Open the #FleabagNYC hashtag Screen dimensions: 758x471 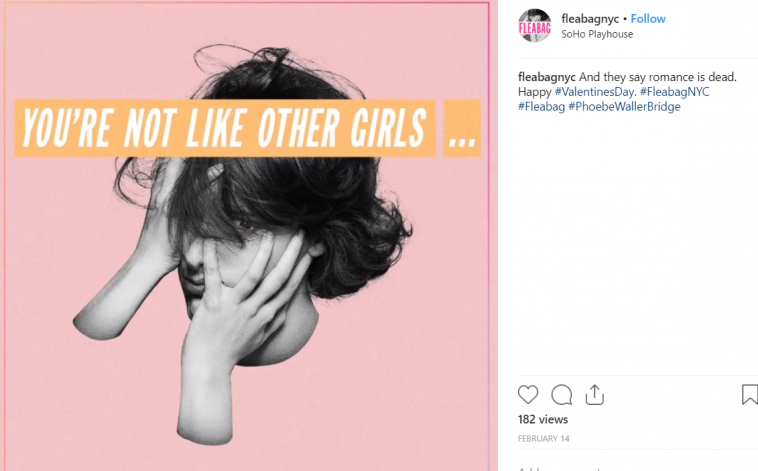pos(674,92)
